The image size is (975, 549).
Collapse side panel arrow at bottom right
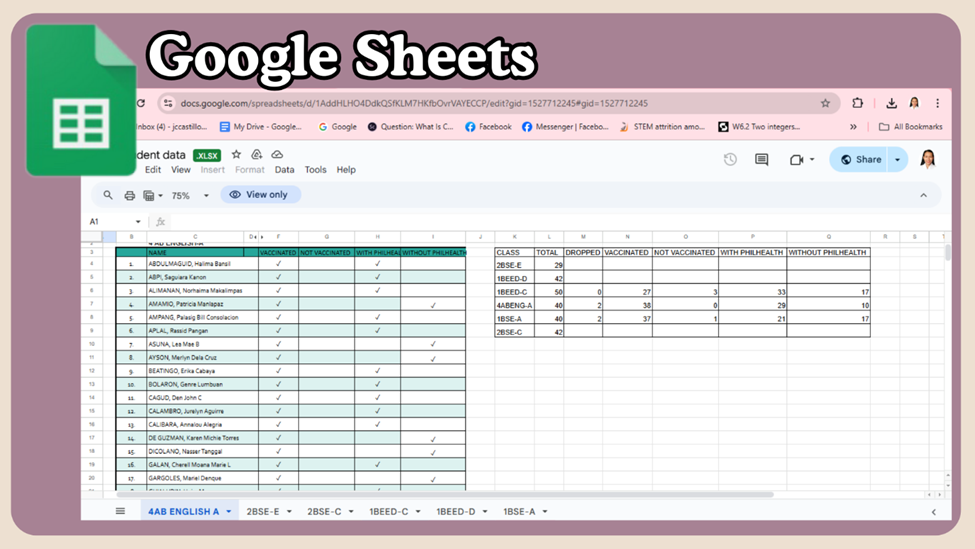click(933, 512)
